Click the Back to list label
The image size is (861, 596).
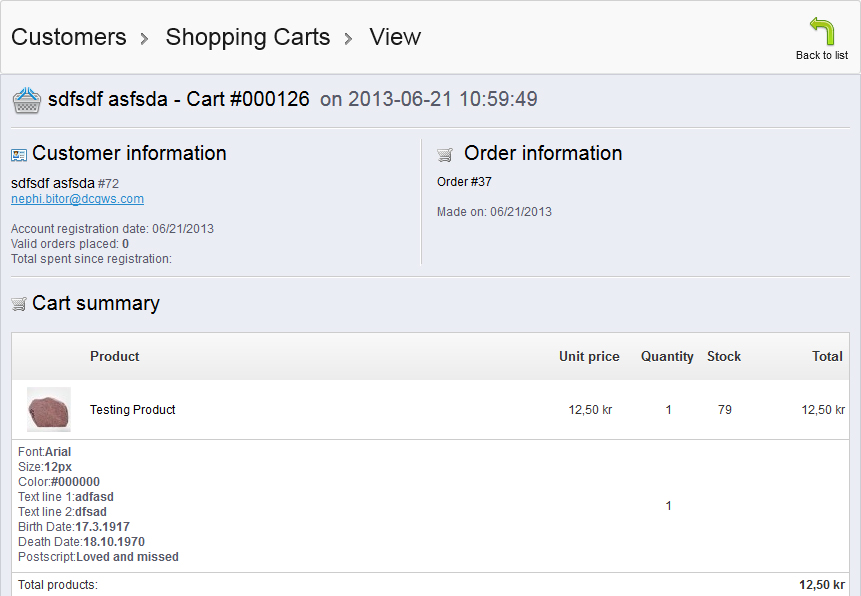tap(822, 55)
